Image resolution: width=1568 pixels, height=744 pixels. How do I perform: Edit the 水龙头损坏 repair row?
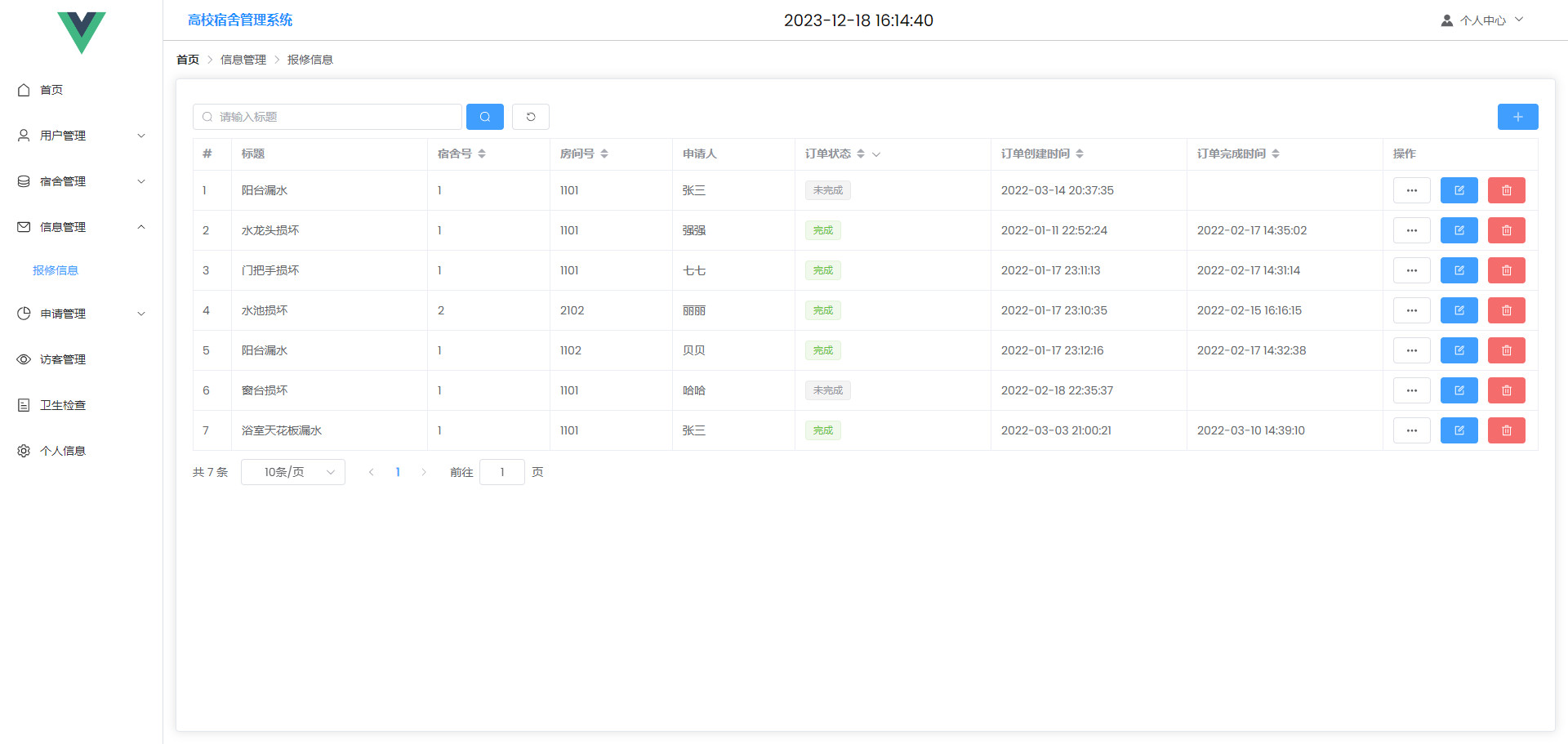point(1459,230)
